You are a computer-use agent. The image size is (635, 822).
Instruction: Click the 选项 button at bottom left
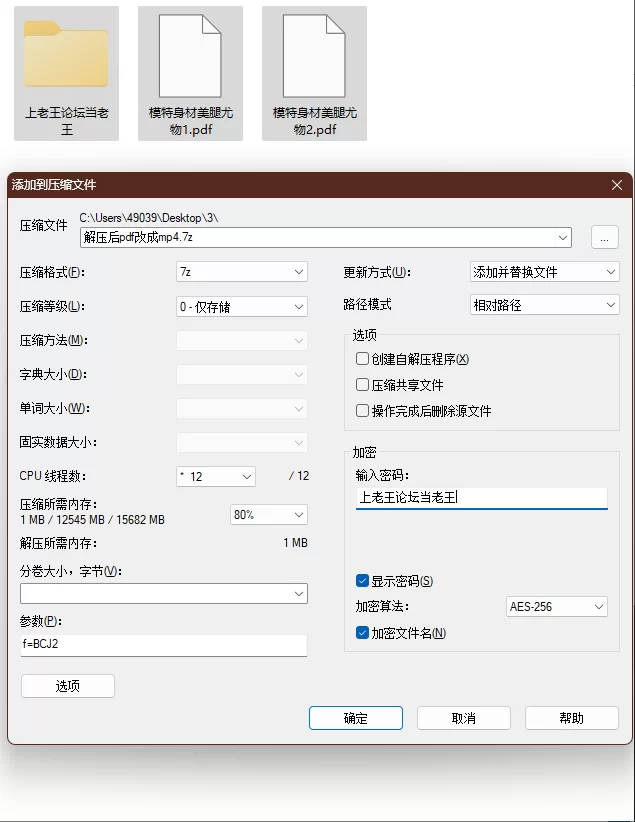(68, 686)
